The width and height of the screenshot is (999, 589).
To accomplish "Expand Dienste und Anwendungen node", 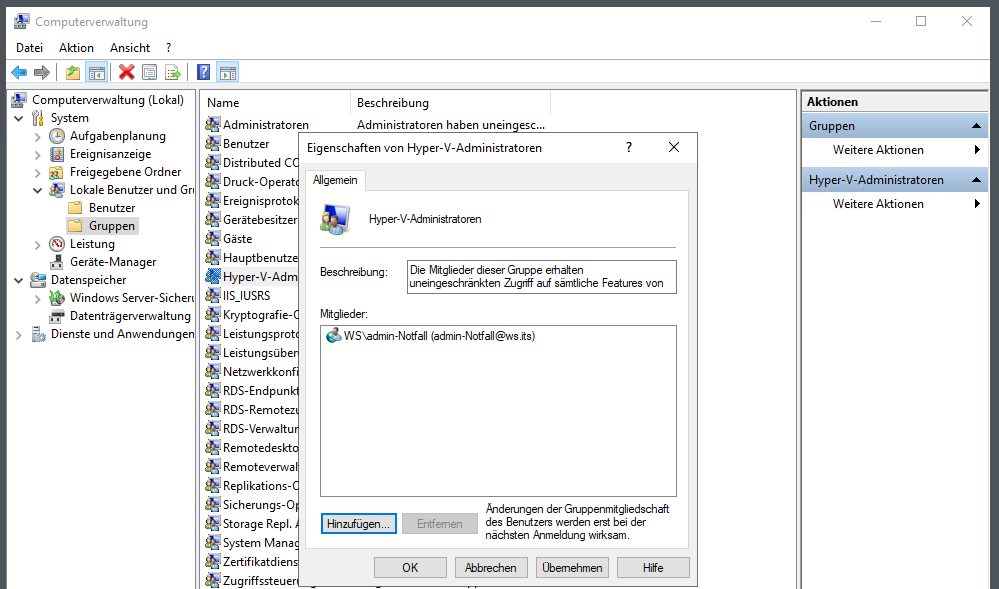I will pos(18,334).
